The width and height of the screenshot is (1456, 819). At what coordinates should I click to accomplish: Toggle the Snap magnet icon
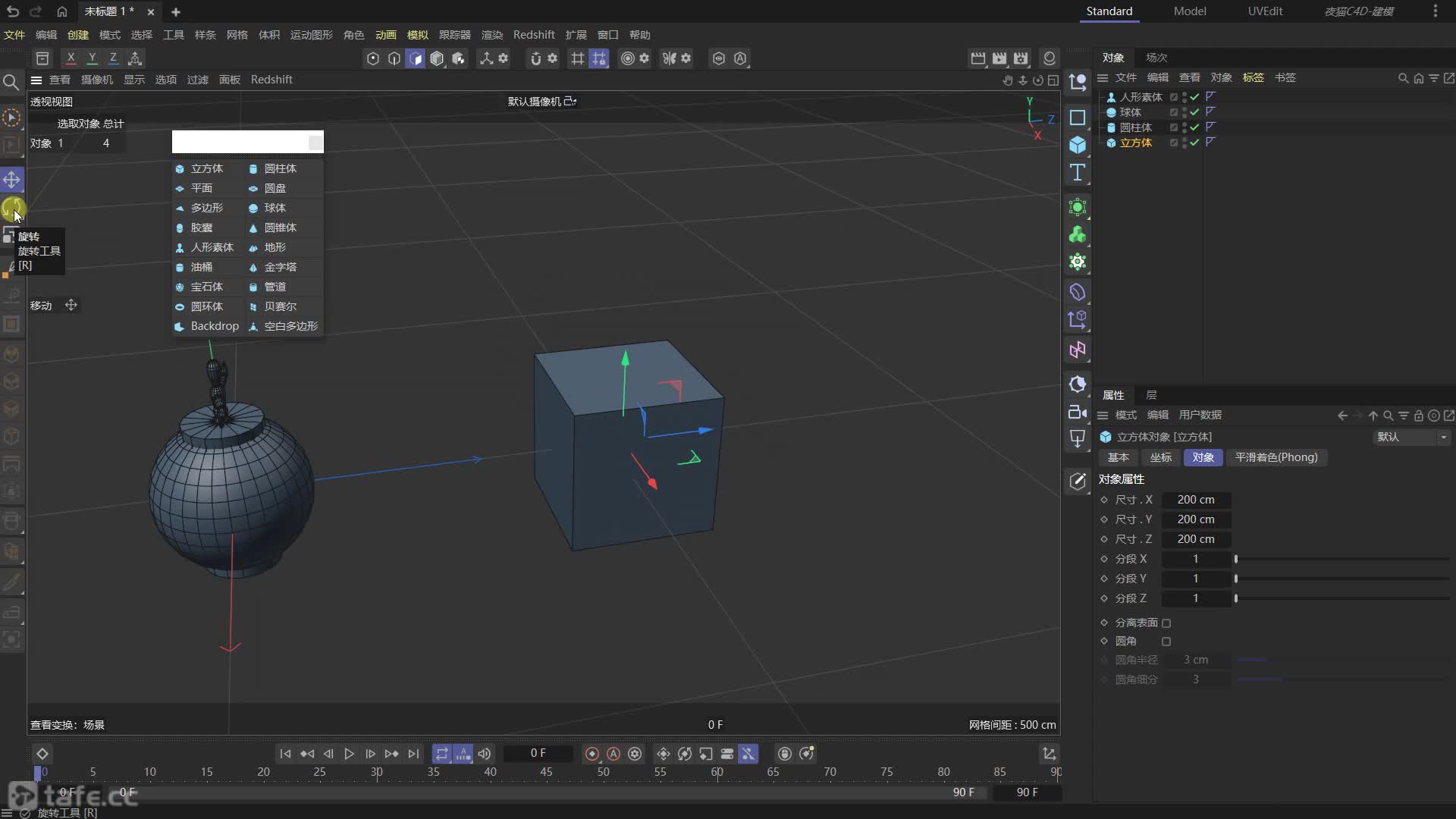535,58
